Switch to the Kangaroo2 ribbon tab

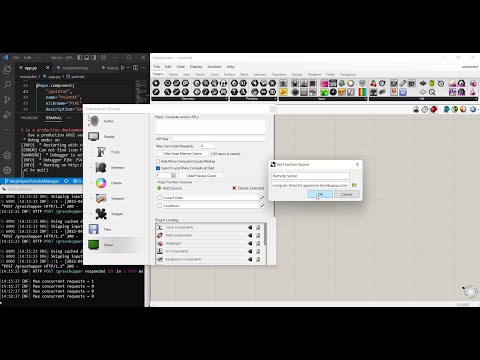[x=348, y=74]
